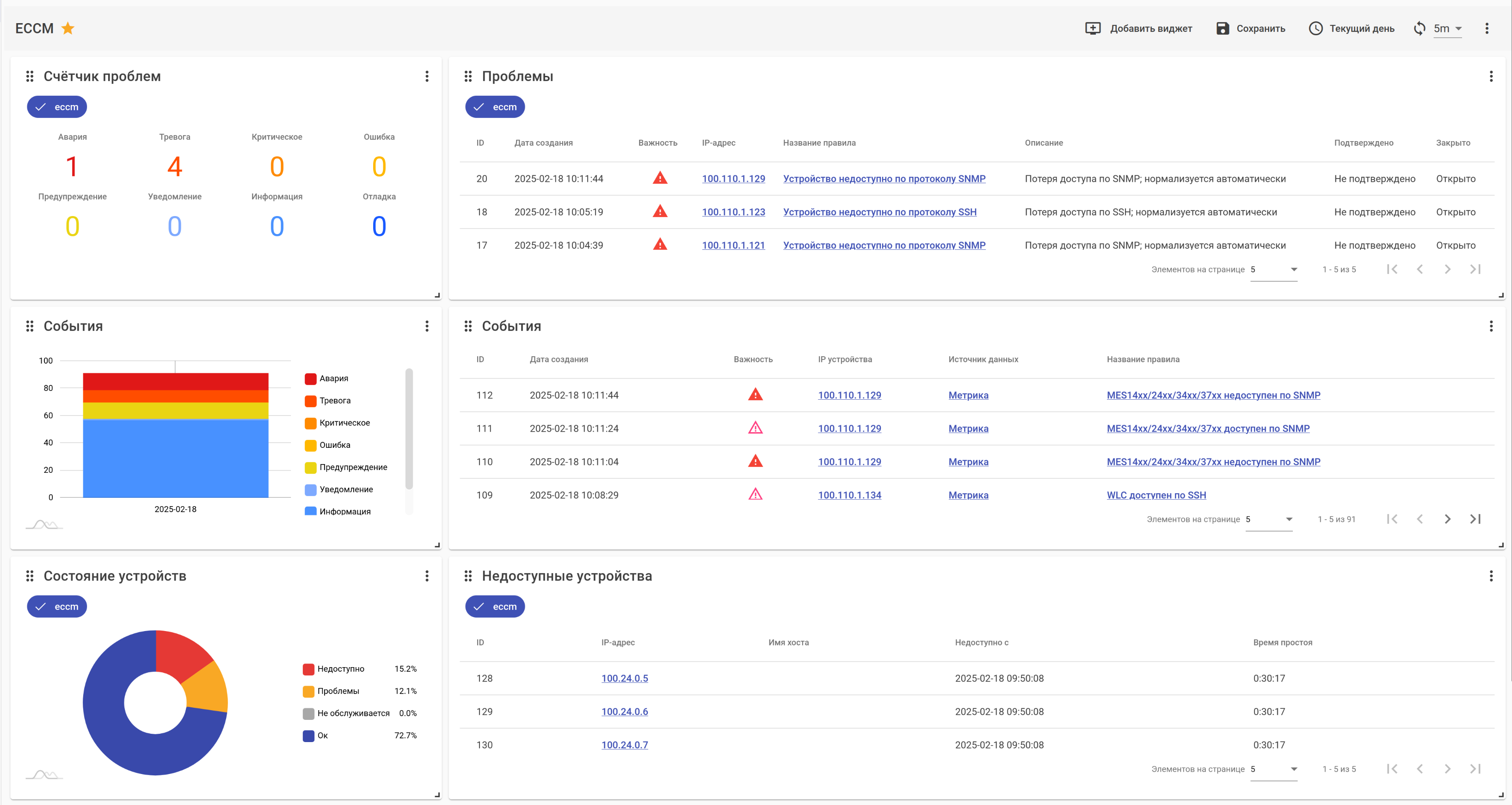This screenshot has width=1512, height=805.
Task: Toggle the eccm filter chip in Problem counter
Action: [x=57, y=107]
